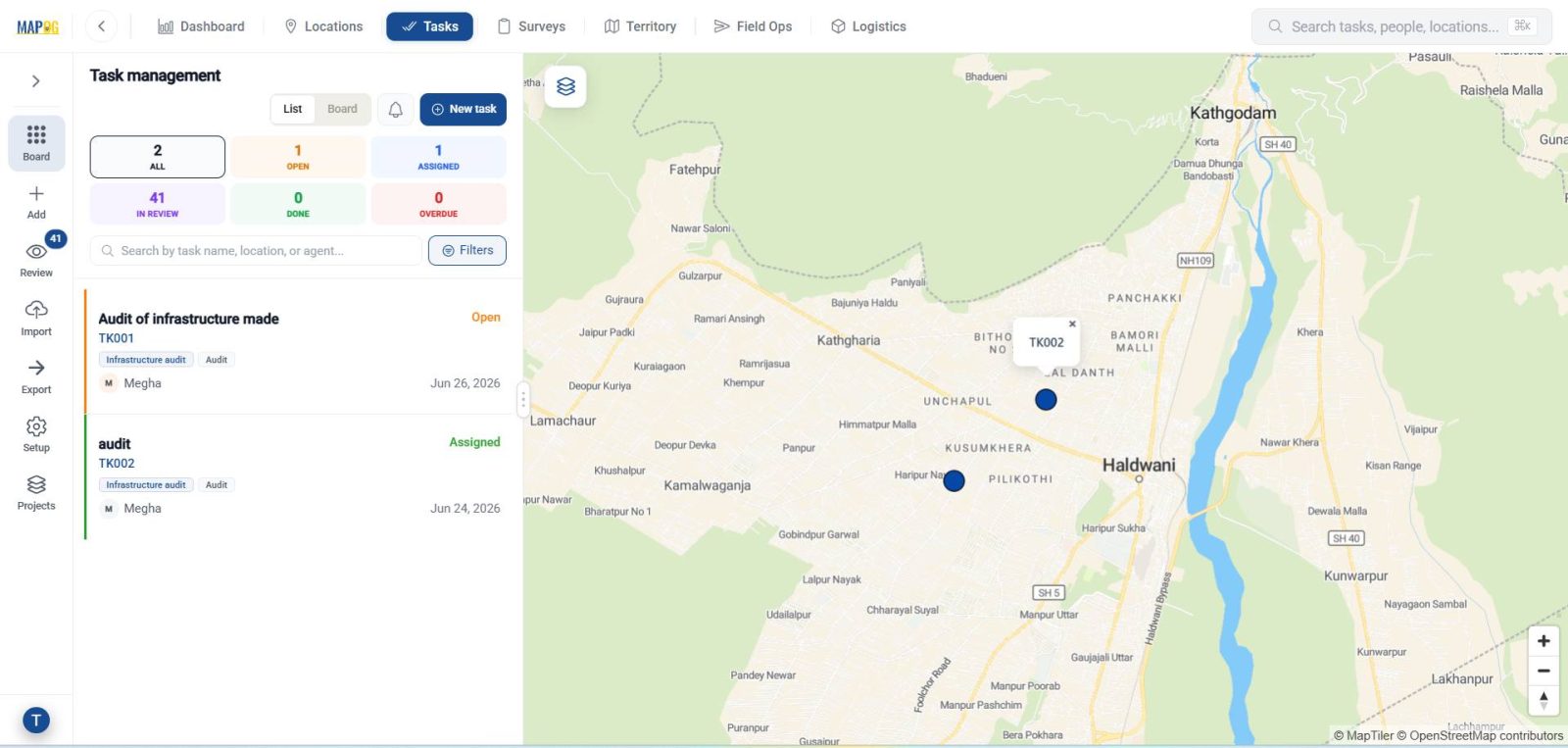
Task: Click the MAPOG logo
Action: pos(37,26)
